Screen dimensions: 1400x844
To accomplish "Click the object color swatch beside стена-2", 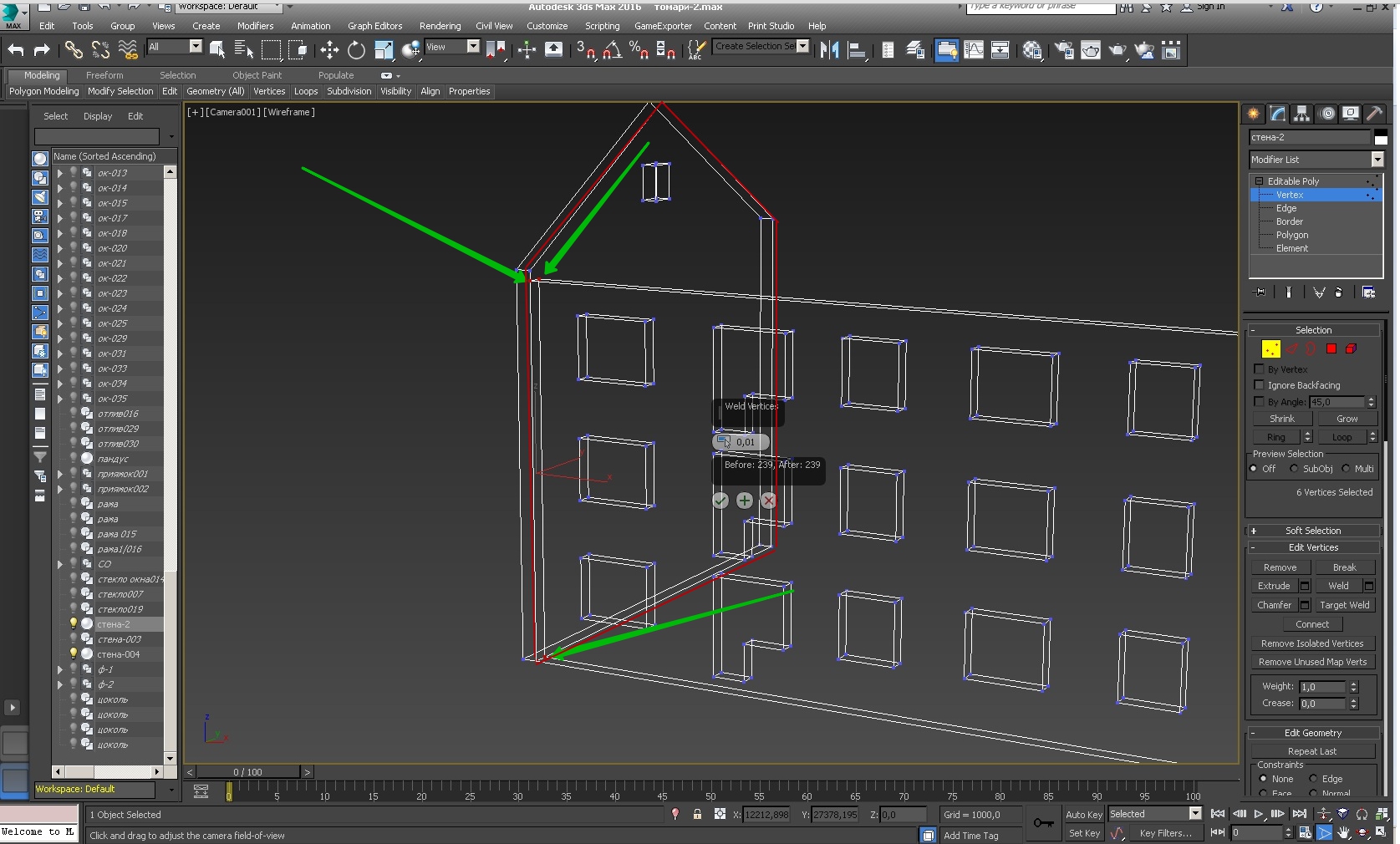I will (x=1381, y=138).
